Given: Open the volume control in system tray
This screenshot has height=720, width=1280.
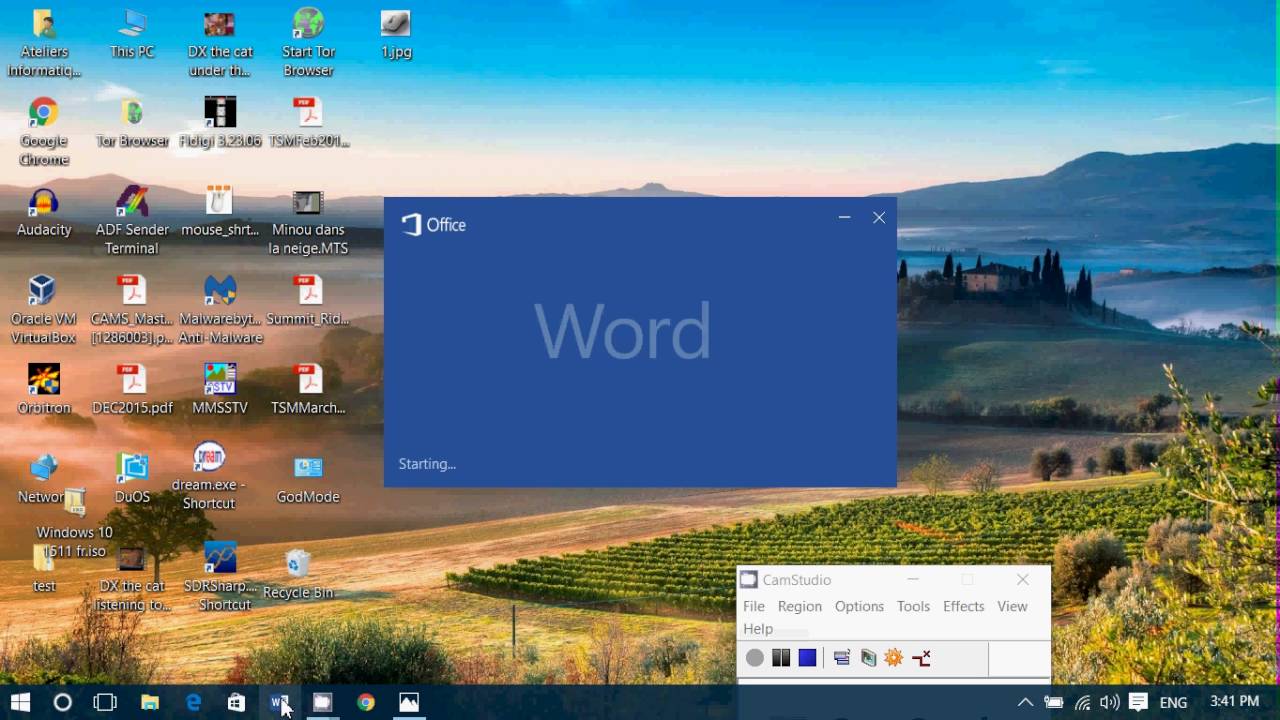Looking at the screenshot, I should 1109,703.
